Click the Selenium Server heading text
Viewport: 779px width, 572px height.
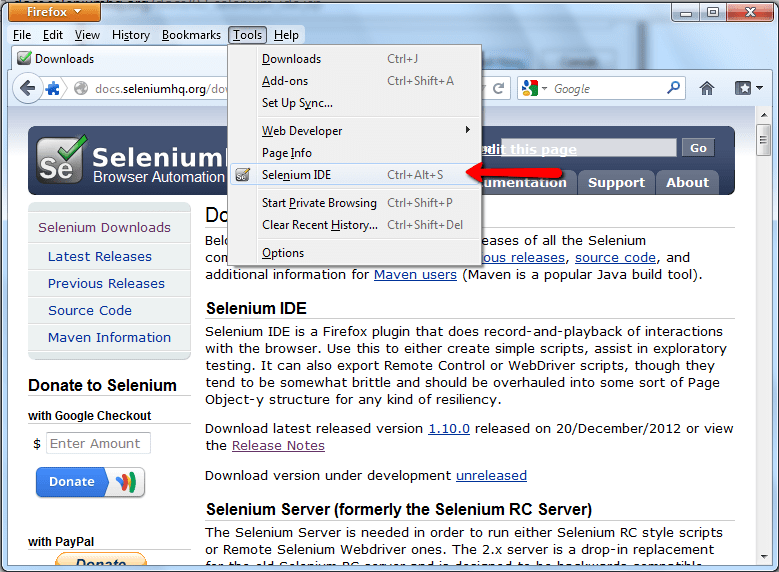[x=399, y=509]
